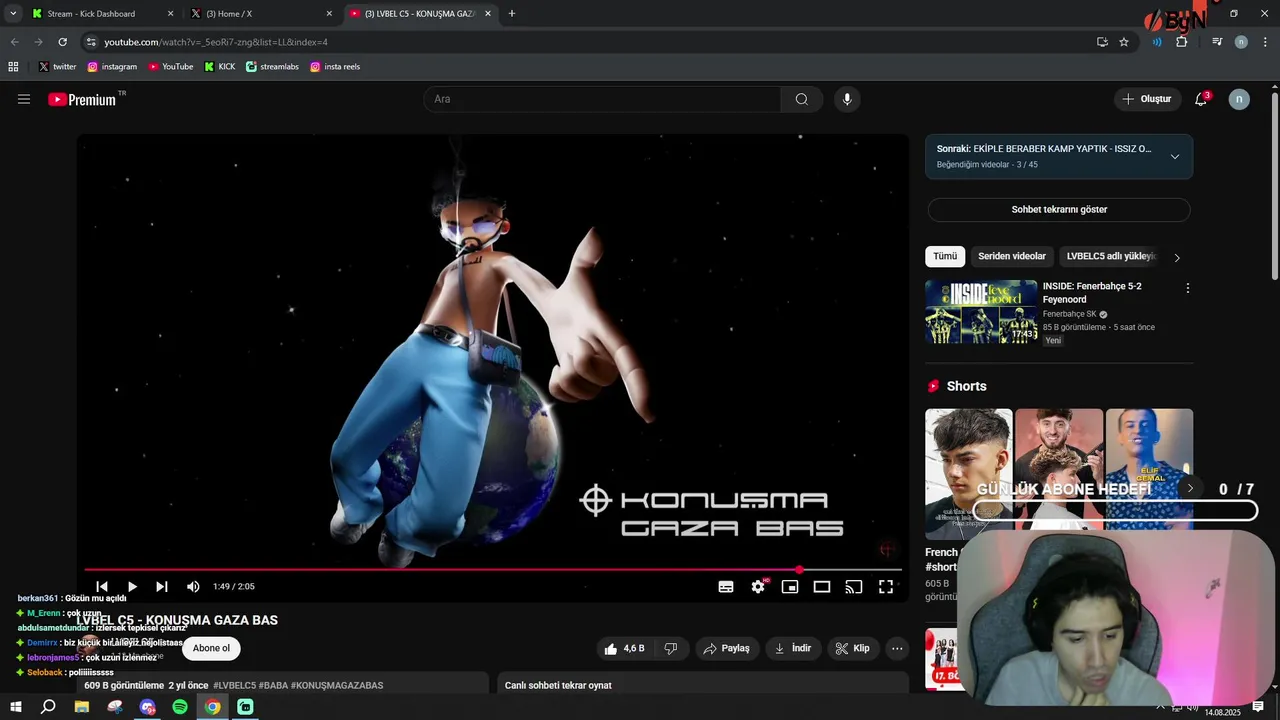Screen dimensions: 1280x720
Task: Open the twitter bookmark
Action: click(57, 67)
